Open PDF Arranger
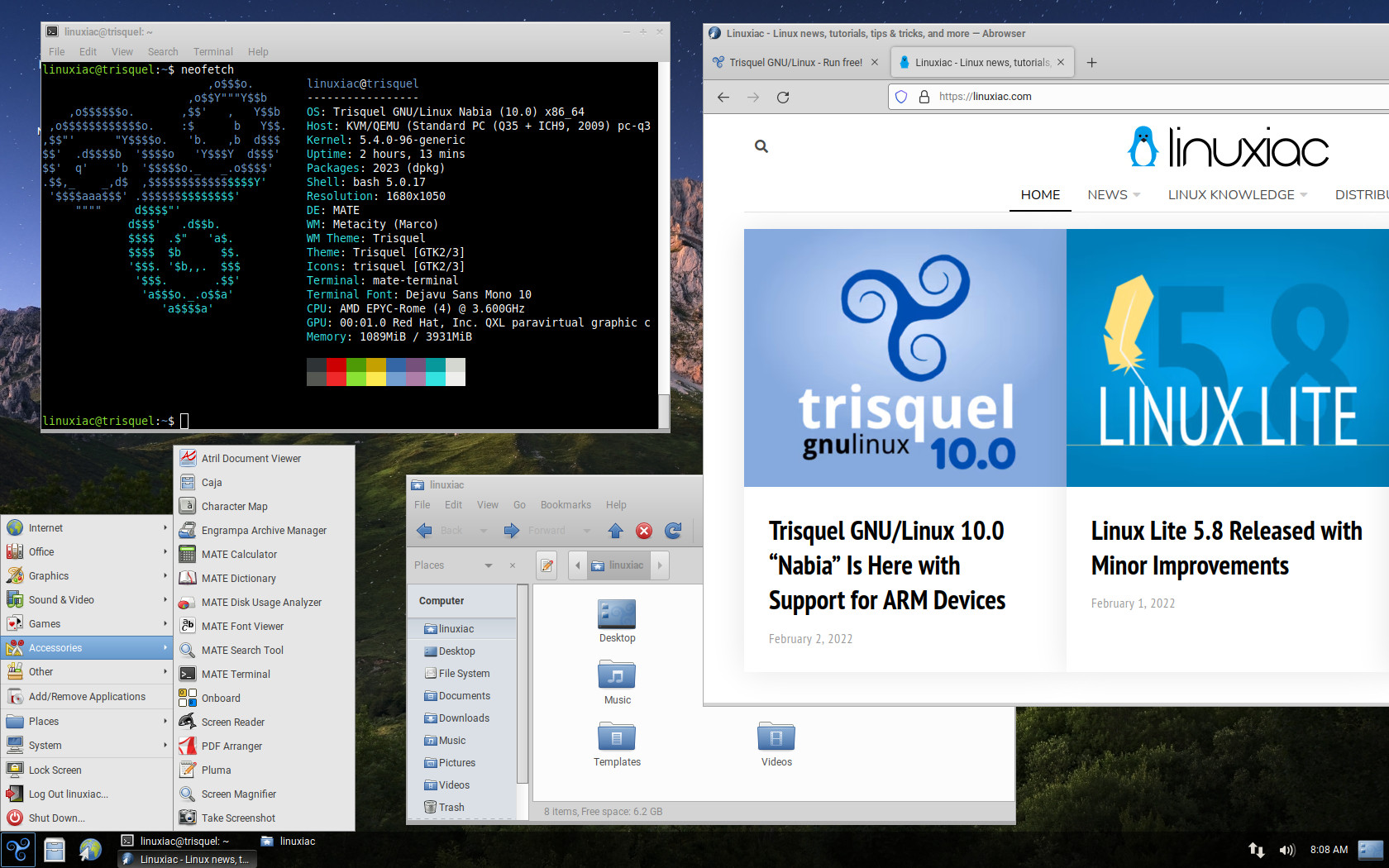 [x=264, y=746]
